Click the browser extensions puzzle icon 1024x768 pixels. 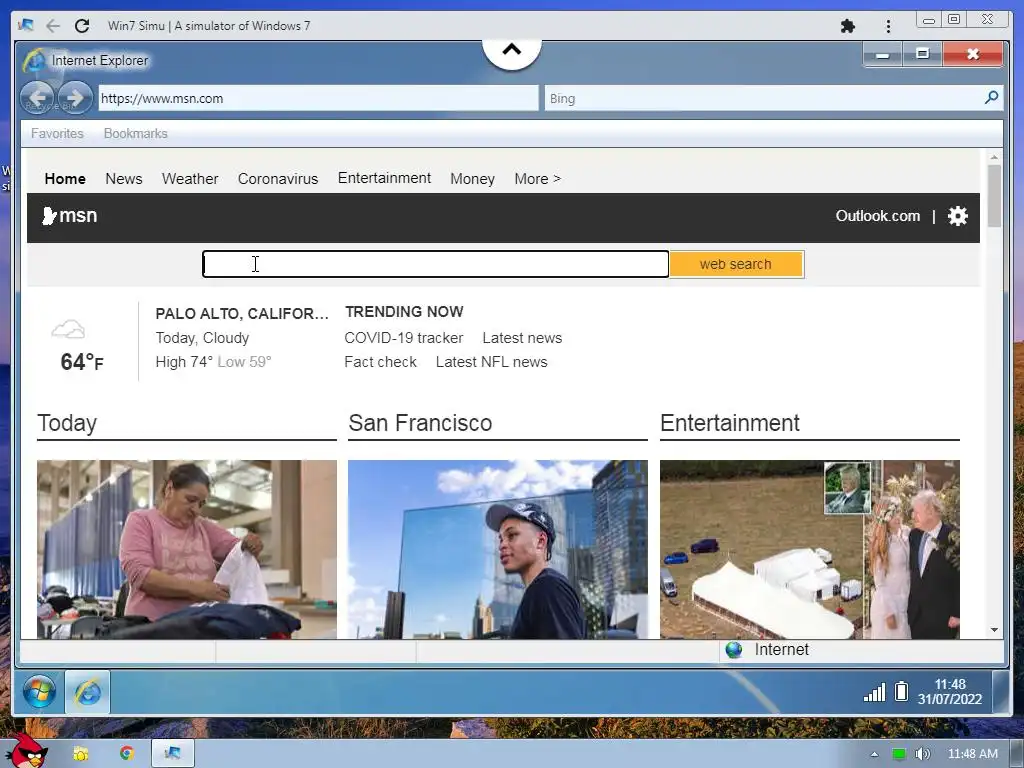848,26
